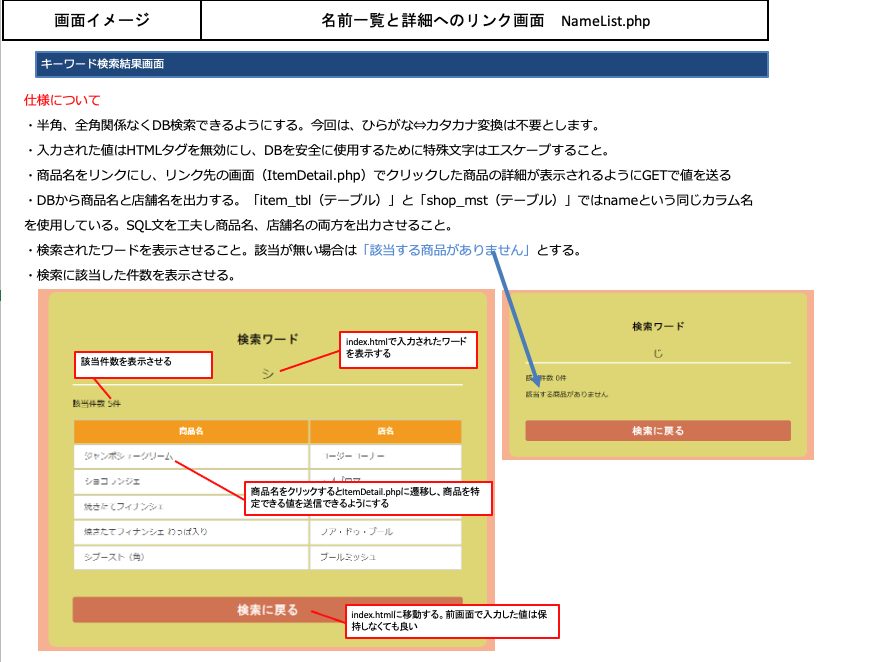Click the 検索に戻る button in right mockup

point(657,431)
